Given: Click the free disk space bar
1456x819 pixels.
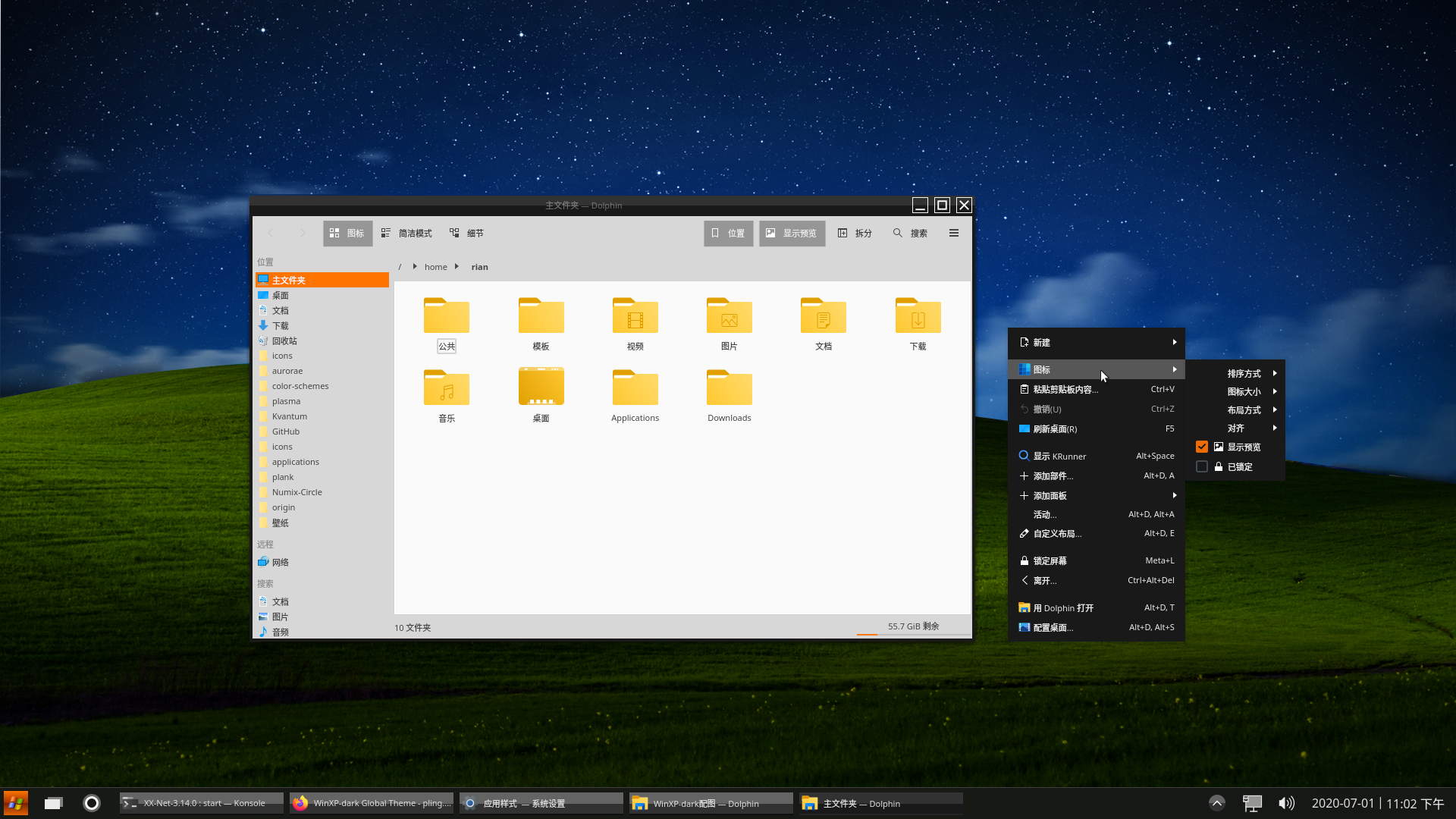Looking at the screenshot, I should coord(913,628).
